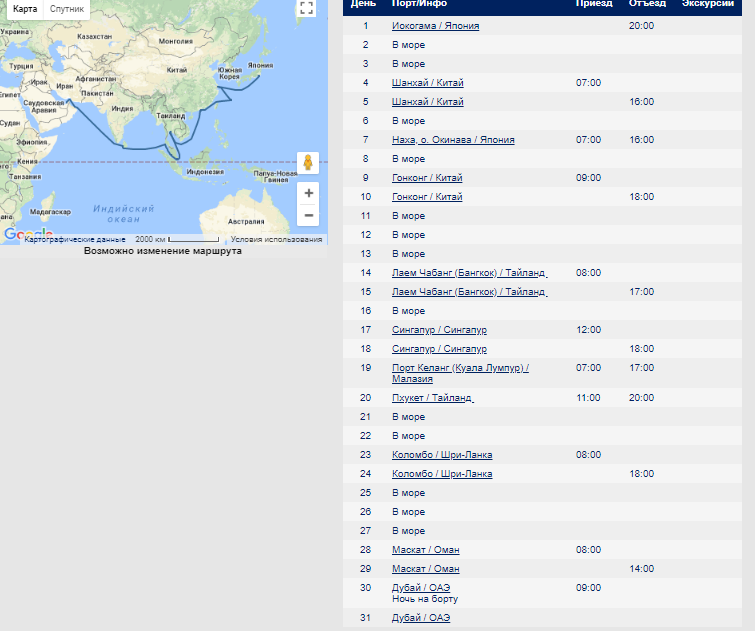Zoom out on the map with minus button

[309, 215]
